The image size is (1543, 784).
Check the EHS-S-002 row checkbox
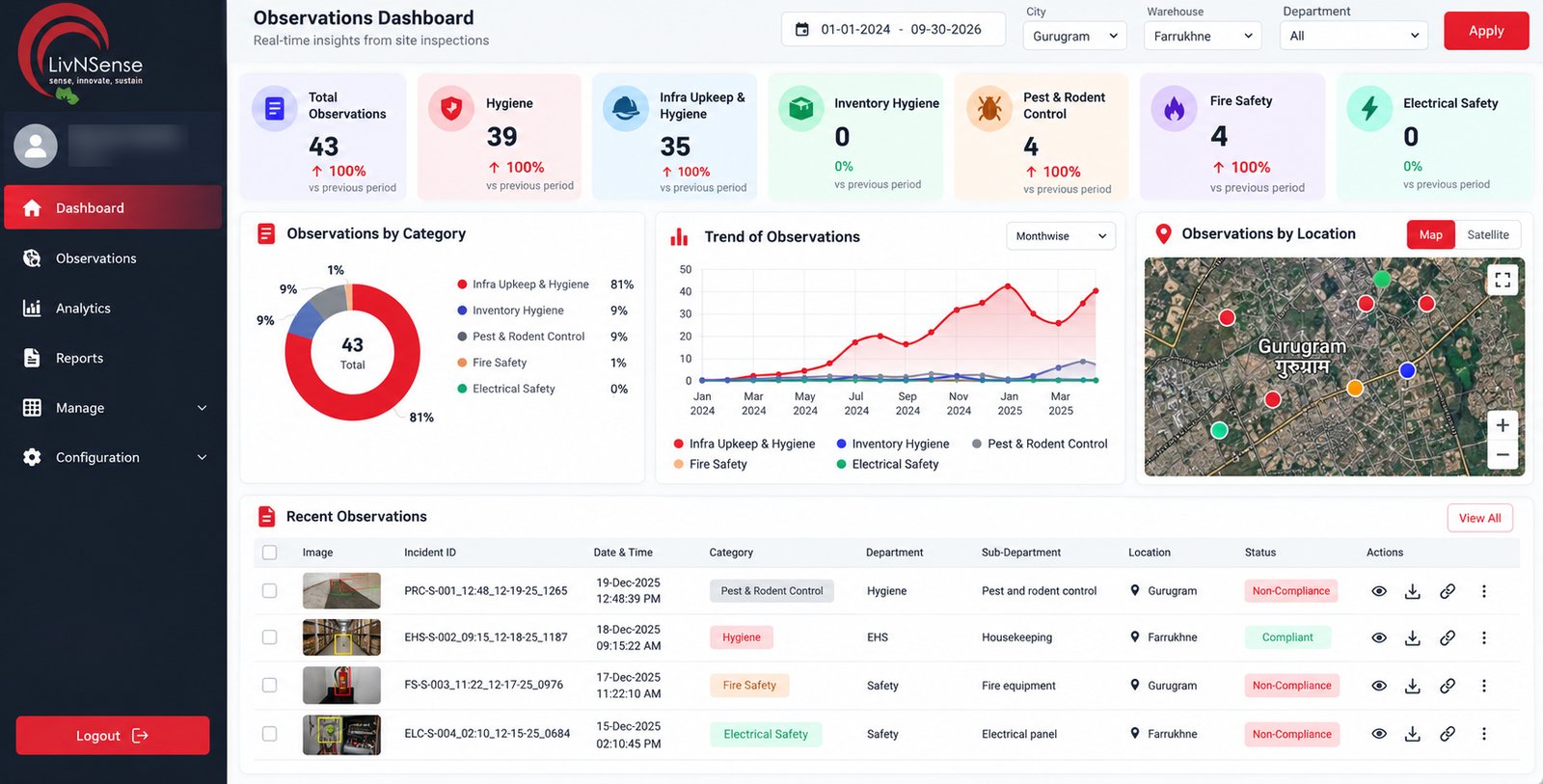pos(270,637)
